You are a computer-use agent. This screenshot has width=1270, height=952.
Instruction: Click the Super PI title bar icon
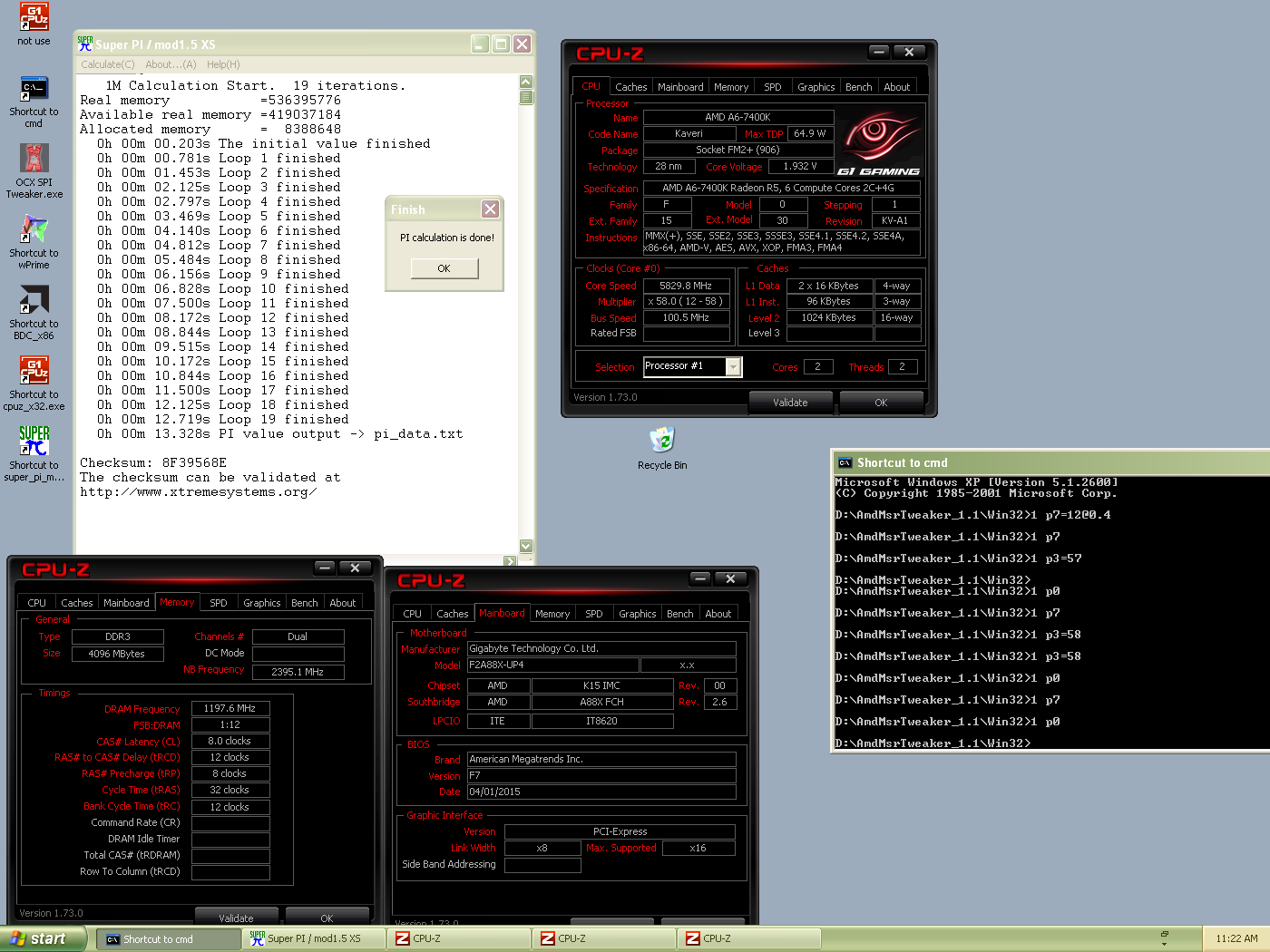[x=85, y=44]
